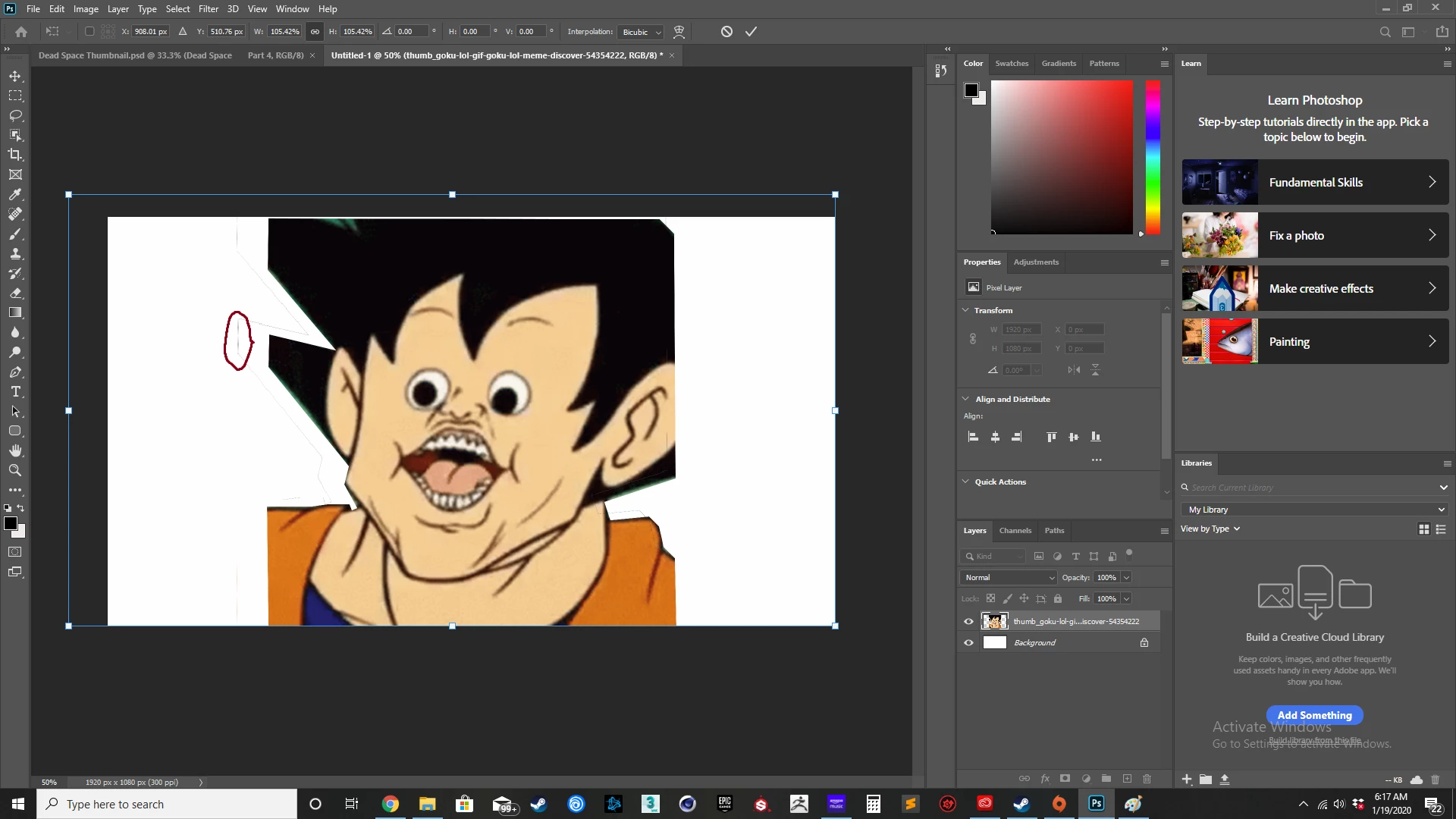Hide the Background layer

tap(968, 643)
